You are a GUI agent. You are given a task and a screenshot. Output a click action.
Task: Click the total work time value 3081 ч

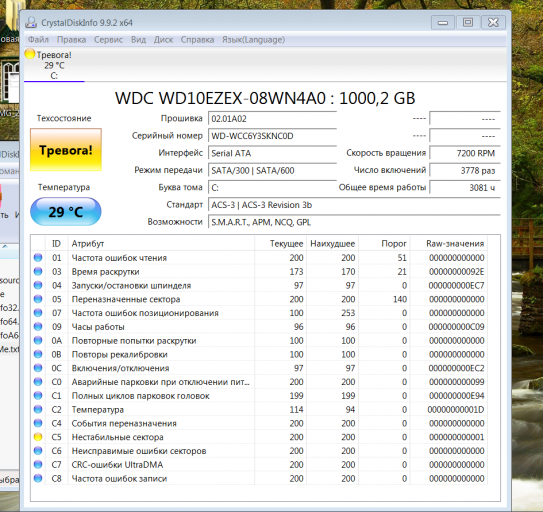pos(465,188)
